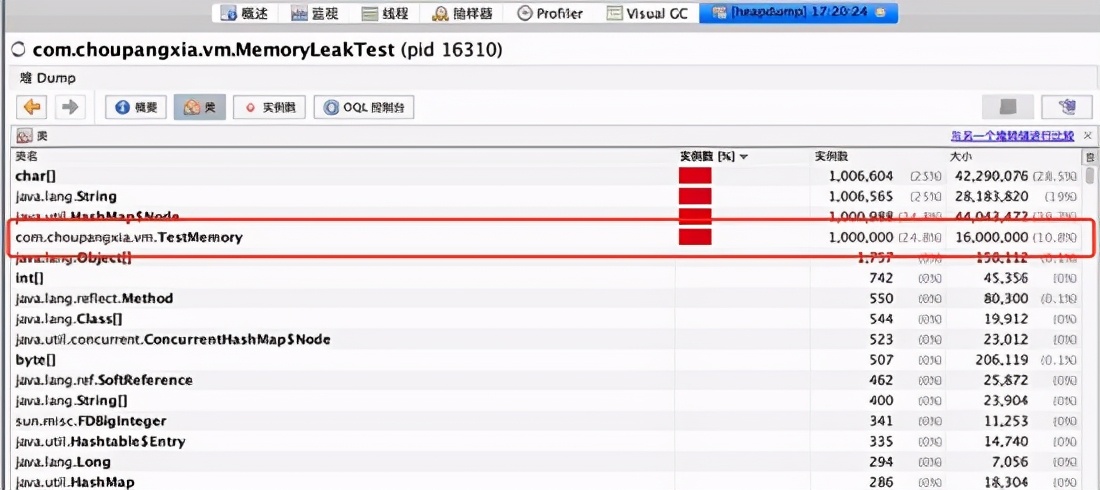Switch to the Sampler tab

point(464,13)
